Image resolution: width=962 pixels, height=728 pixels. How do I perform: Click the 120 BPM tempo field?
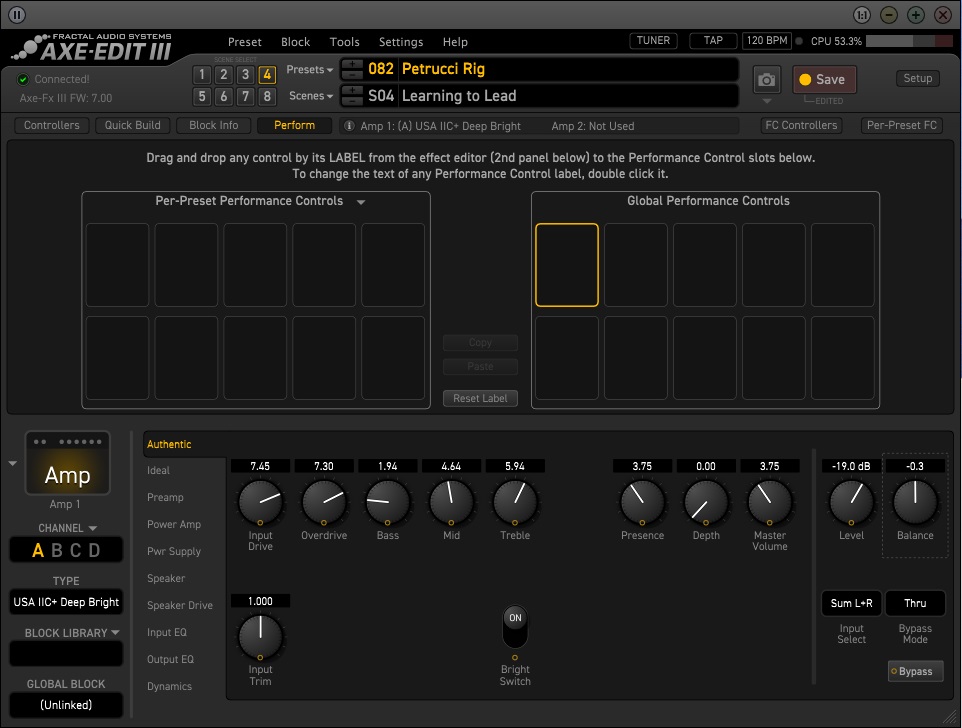766,40
